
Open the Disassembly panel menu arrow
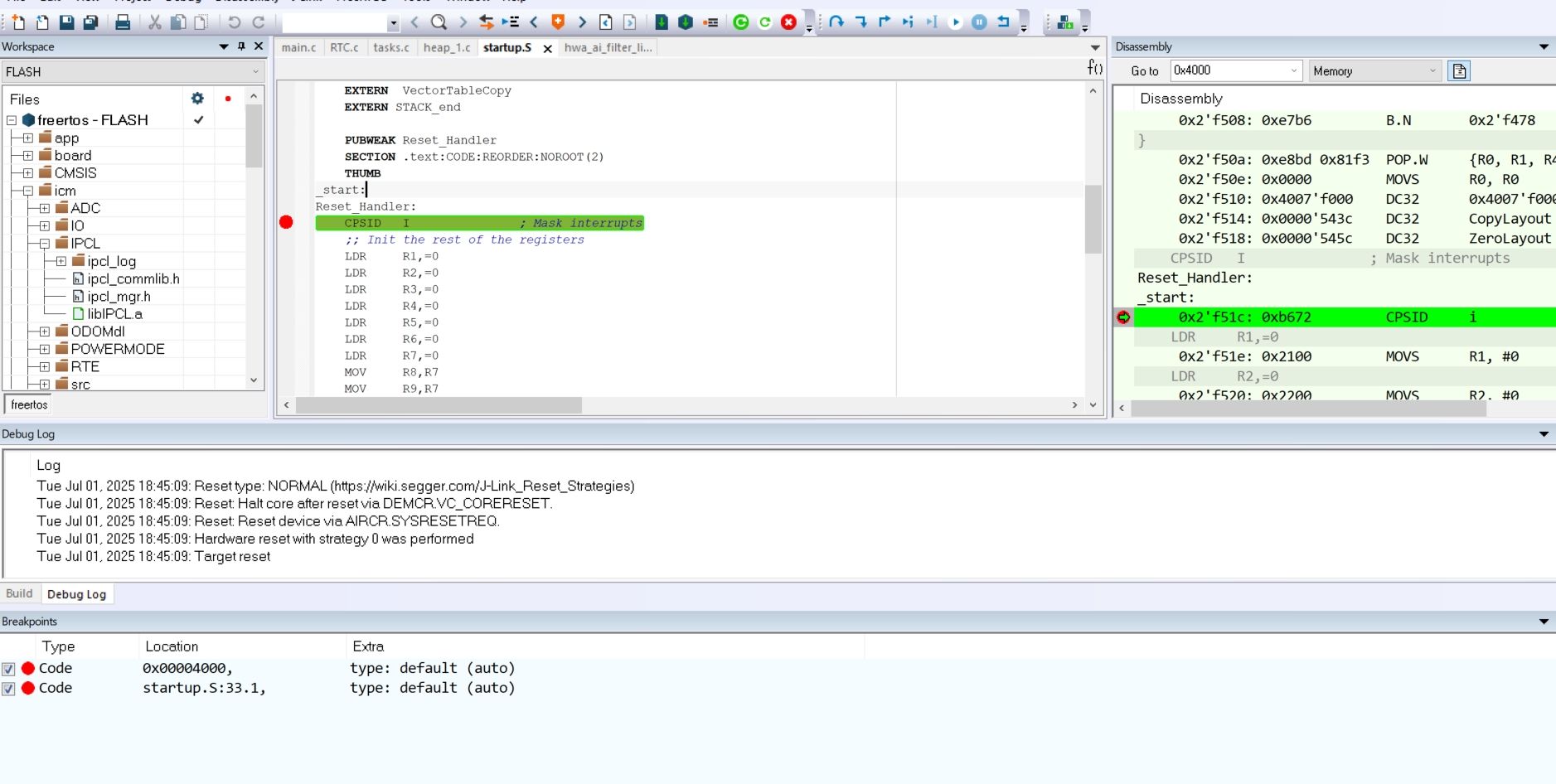coord(1544,46)
